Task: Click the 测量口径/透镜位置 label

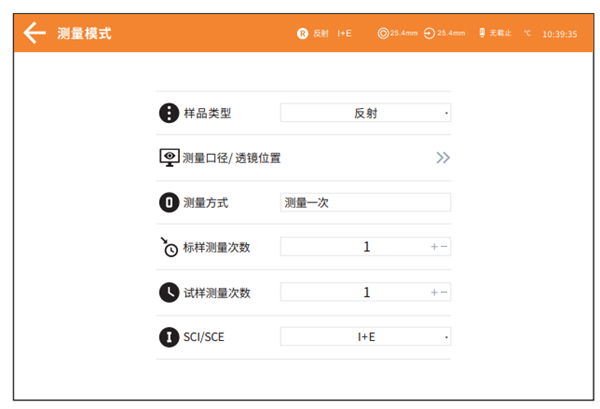Action: point(231,158)
